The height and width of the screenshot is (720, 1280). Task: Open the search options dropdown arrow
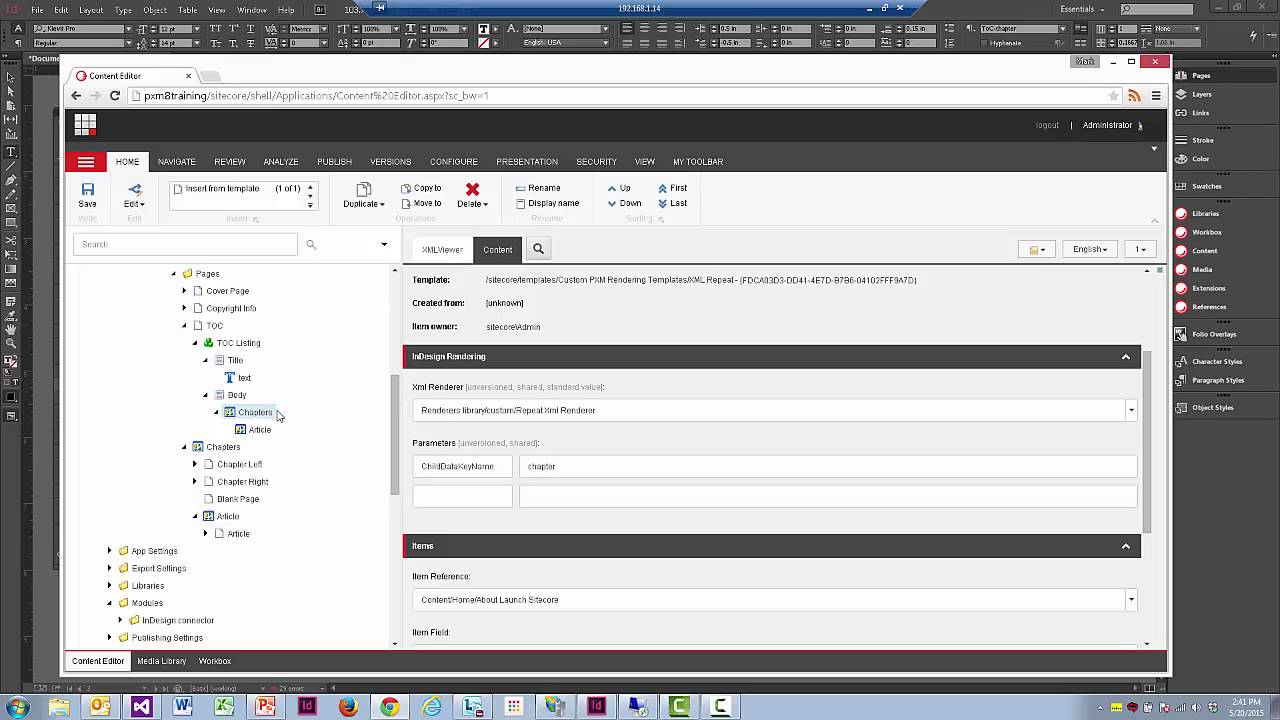tap(384, 244)
